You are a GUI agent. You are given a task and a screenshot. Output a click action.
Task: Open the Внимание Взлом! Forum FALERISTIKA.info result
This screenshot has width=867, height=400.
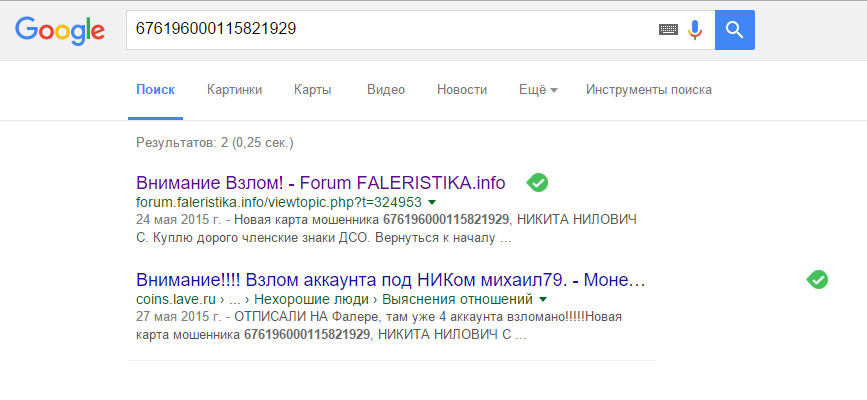pyautogui.click(x=320, y=183)
